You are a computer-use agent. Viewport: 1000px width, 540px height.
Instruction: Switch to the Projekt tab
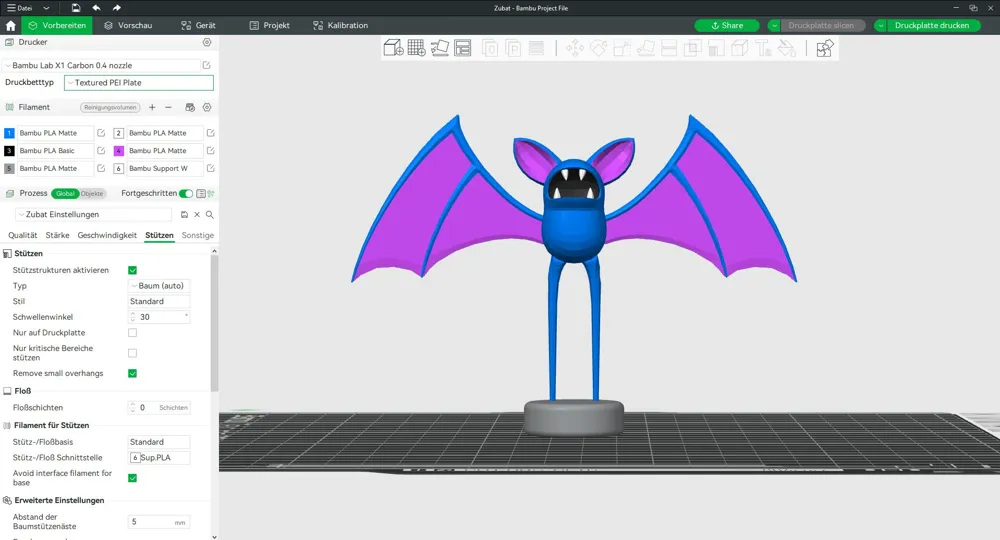(269, 26)
